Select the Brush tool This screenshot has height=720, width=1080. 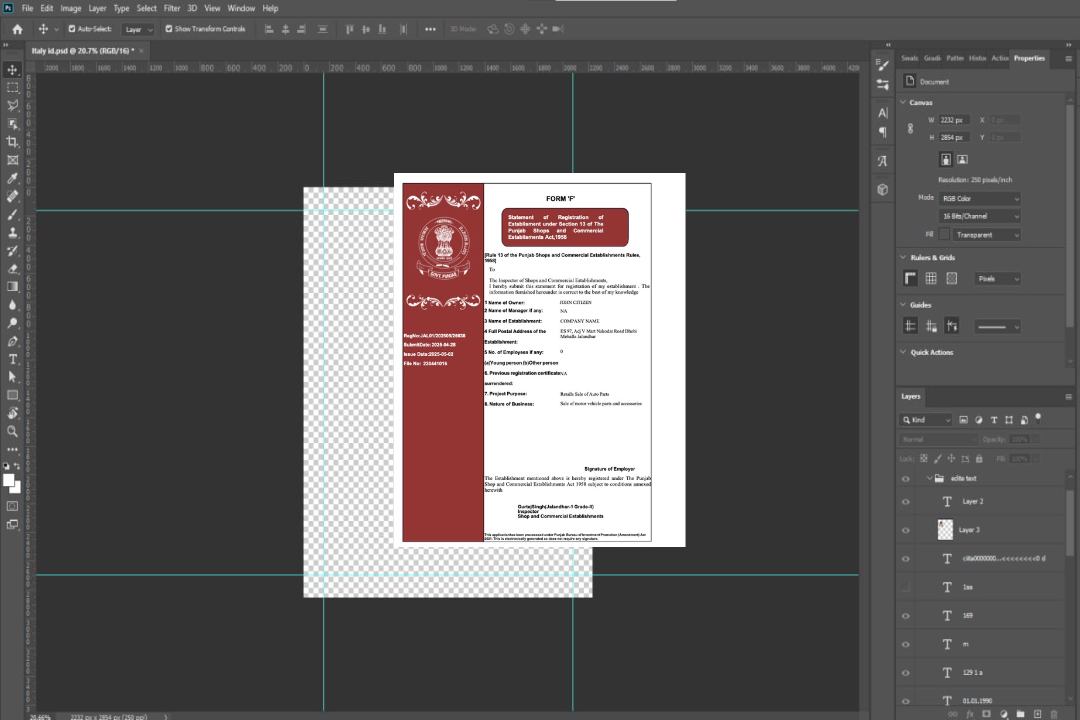pos(12,214)
